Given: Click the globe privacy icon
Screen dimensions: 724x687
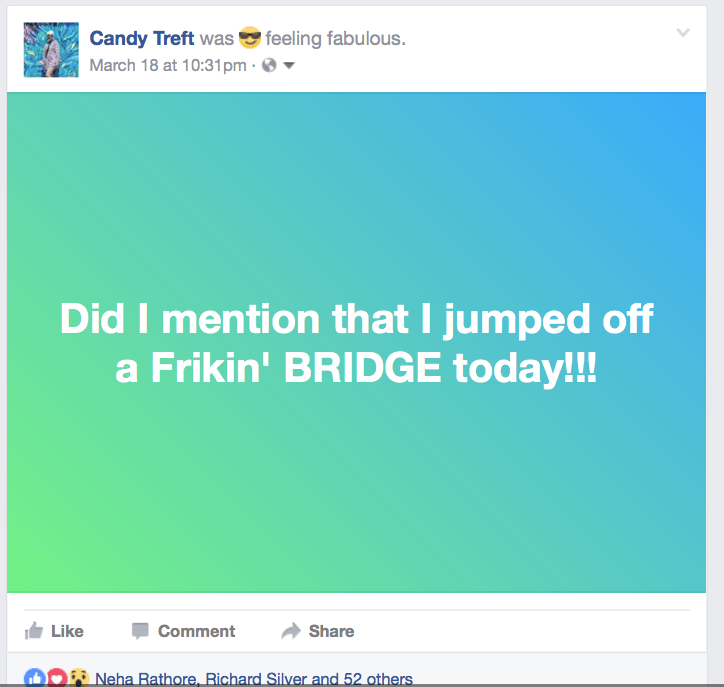Looking at the screenshot, I should 269,66.
